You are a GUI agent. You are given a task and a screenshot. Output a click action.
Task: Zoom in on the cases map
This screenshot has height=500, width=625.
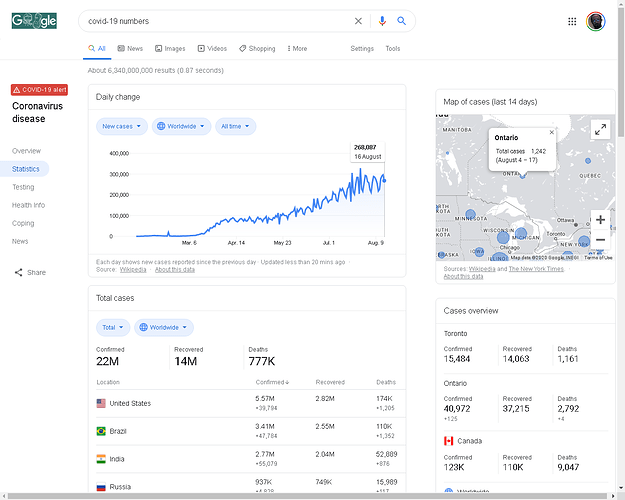[600, 220]
